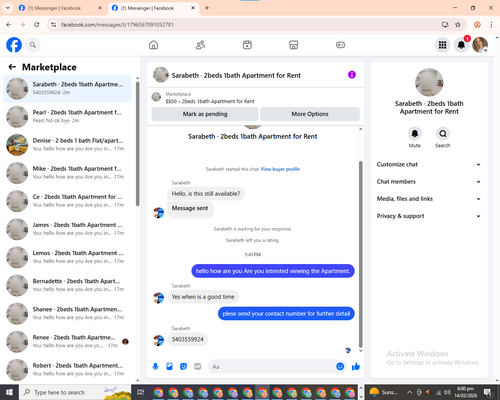Open Bernadette apartment conversation
The width and height of the screenshot is (500, 400).
(67, 285)
